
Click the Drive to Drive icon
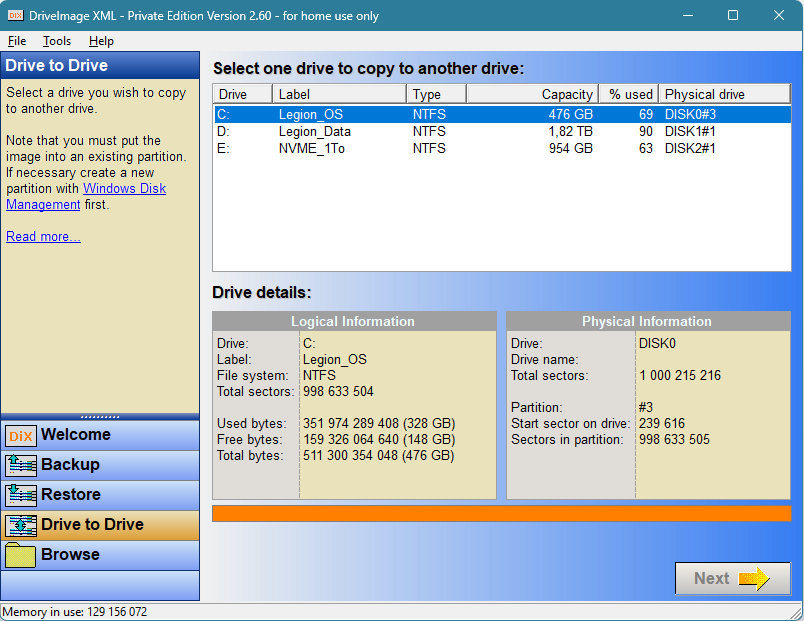[x=21, y=525]
